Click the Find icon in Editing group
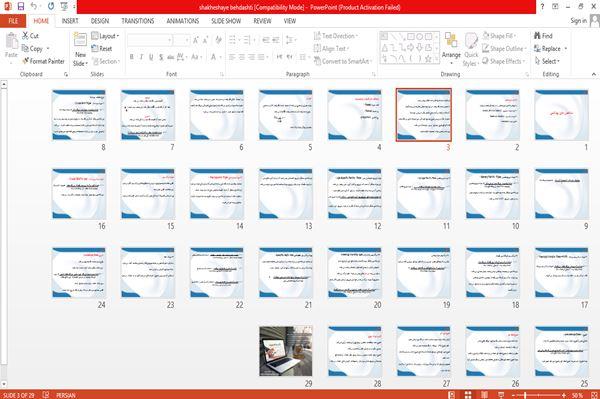Viewport: 600px width, 399px height. coord(543,36)
